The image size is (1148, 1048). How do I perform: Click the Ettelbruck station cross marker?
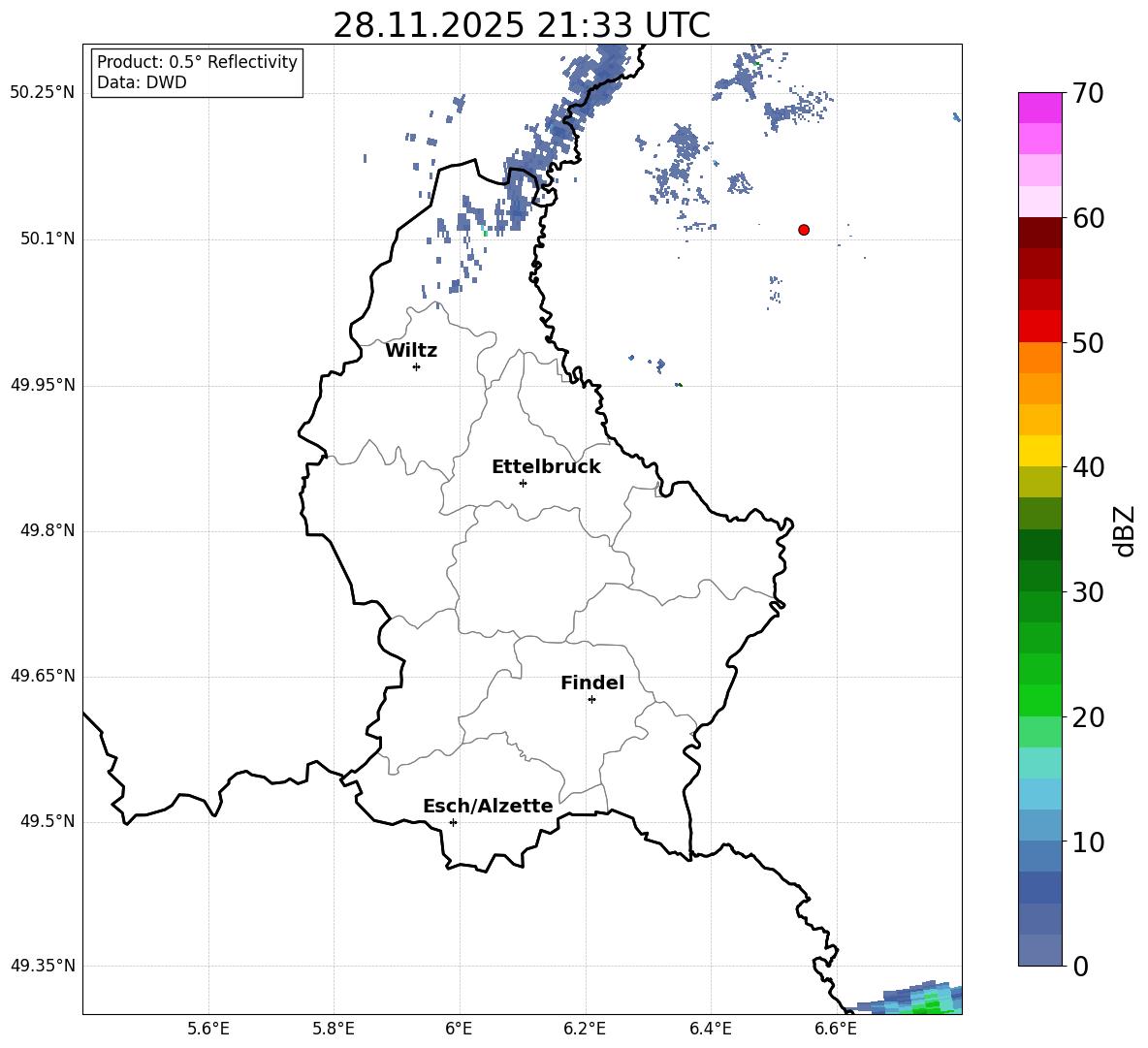pyautogui.click(x=523, y=483)
